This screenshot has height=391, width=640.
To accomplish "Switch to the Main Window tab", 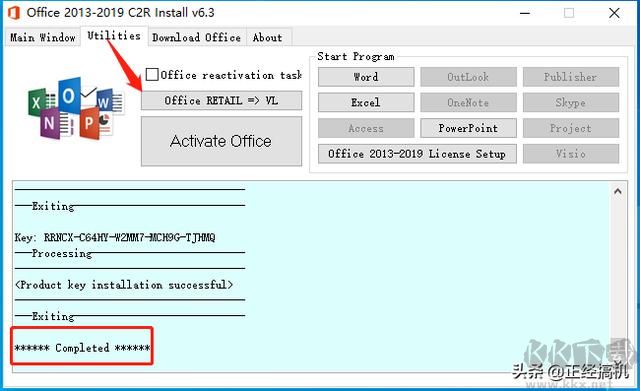I will [x=42, y=38].
